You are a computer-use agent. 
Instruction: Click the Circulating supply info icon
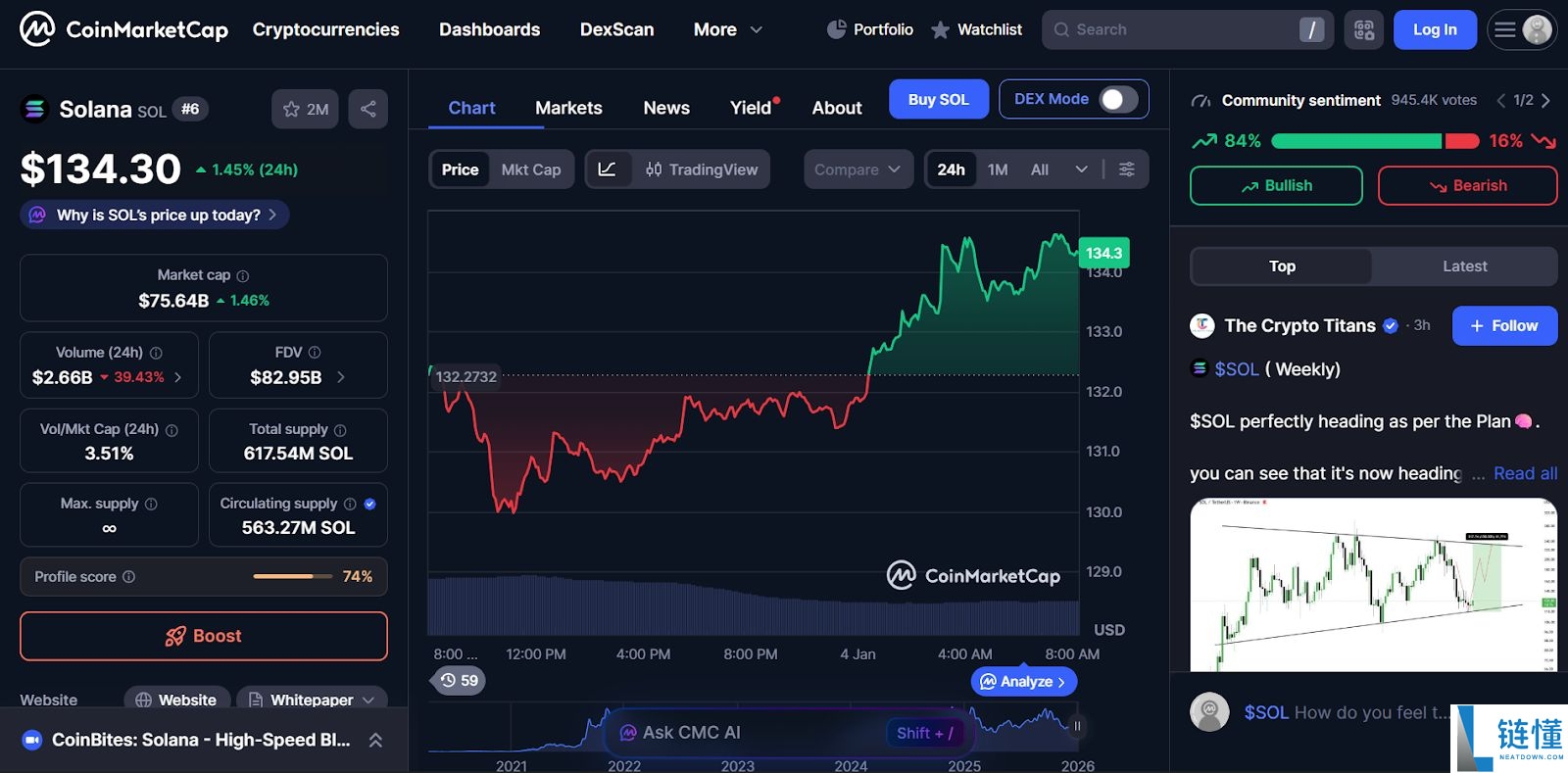(x=350, y=504)
